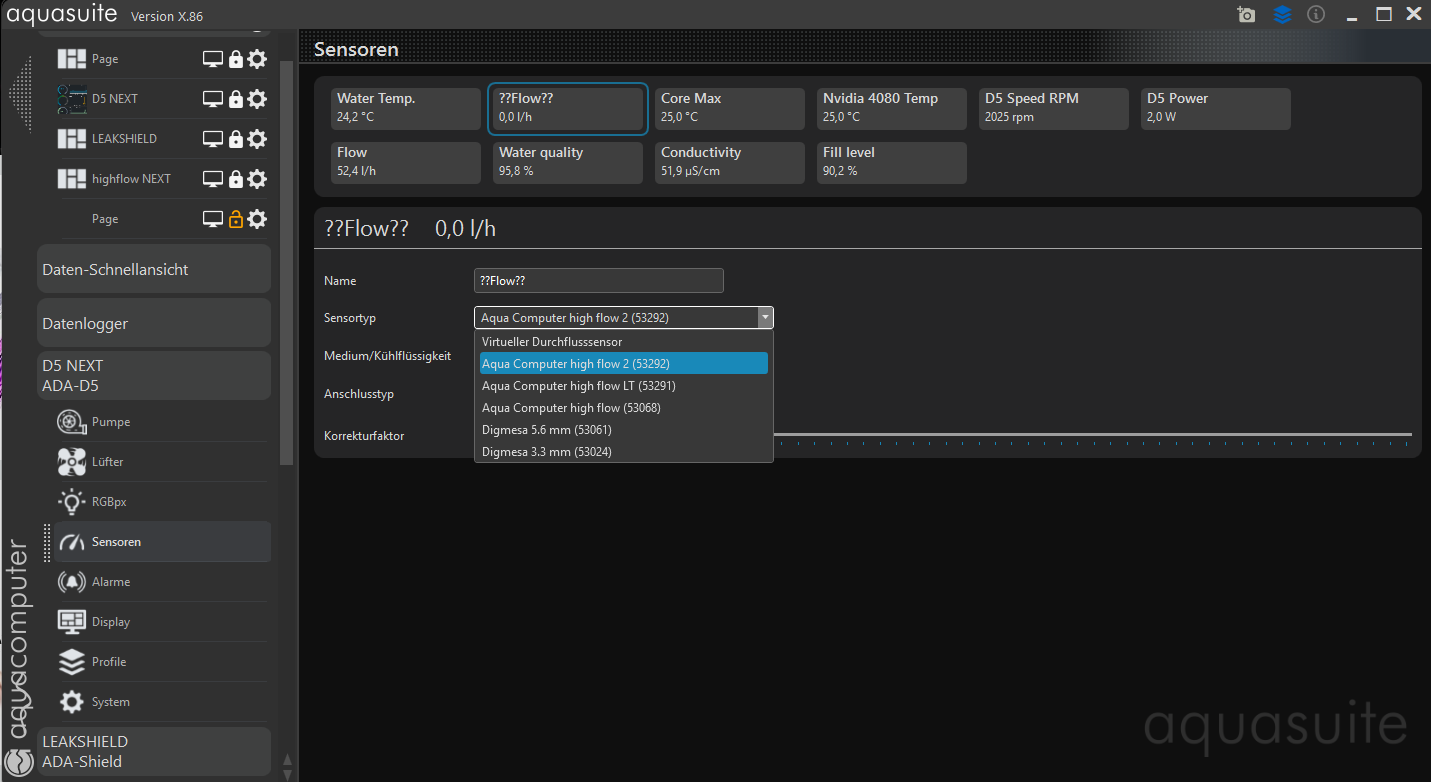Open the blue layers icon in title bar
This screenshot has height=782, width=1431.
(x=1282, y=14)
